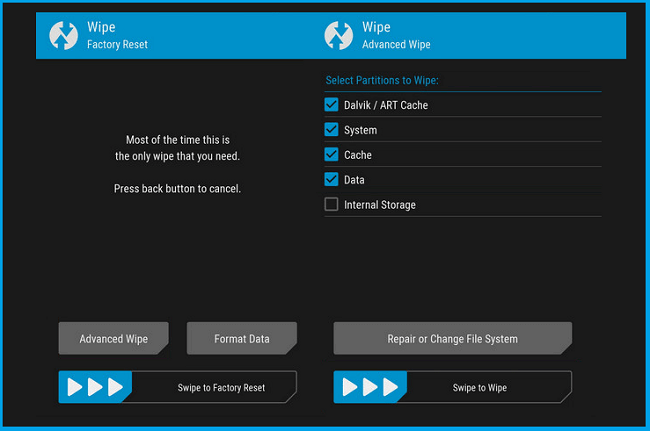Tap the Format Data button
Viewport: 650px width, 431px height.
241,339
